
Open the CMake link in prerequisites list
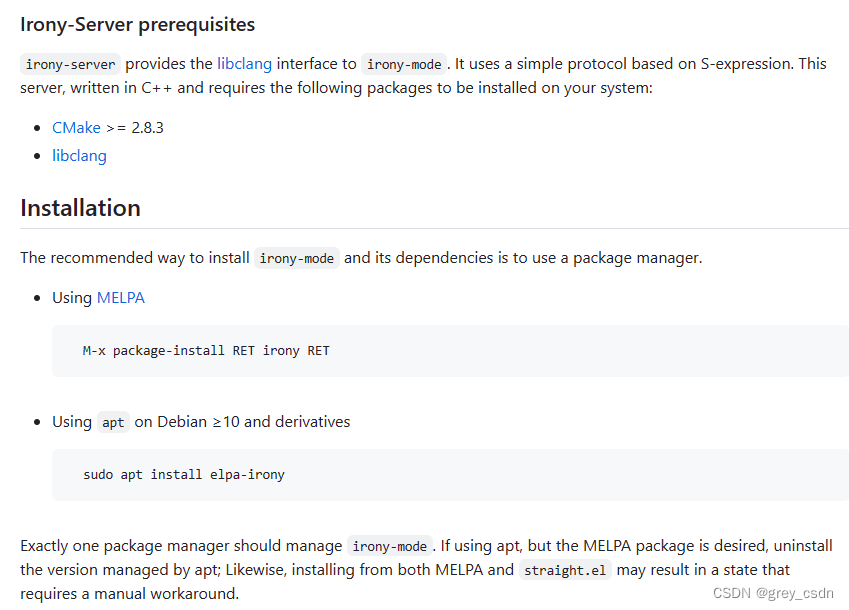pos(76,128)
